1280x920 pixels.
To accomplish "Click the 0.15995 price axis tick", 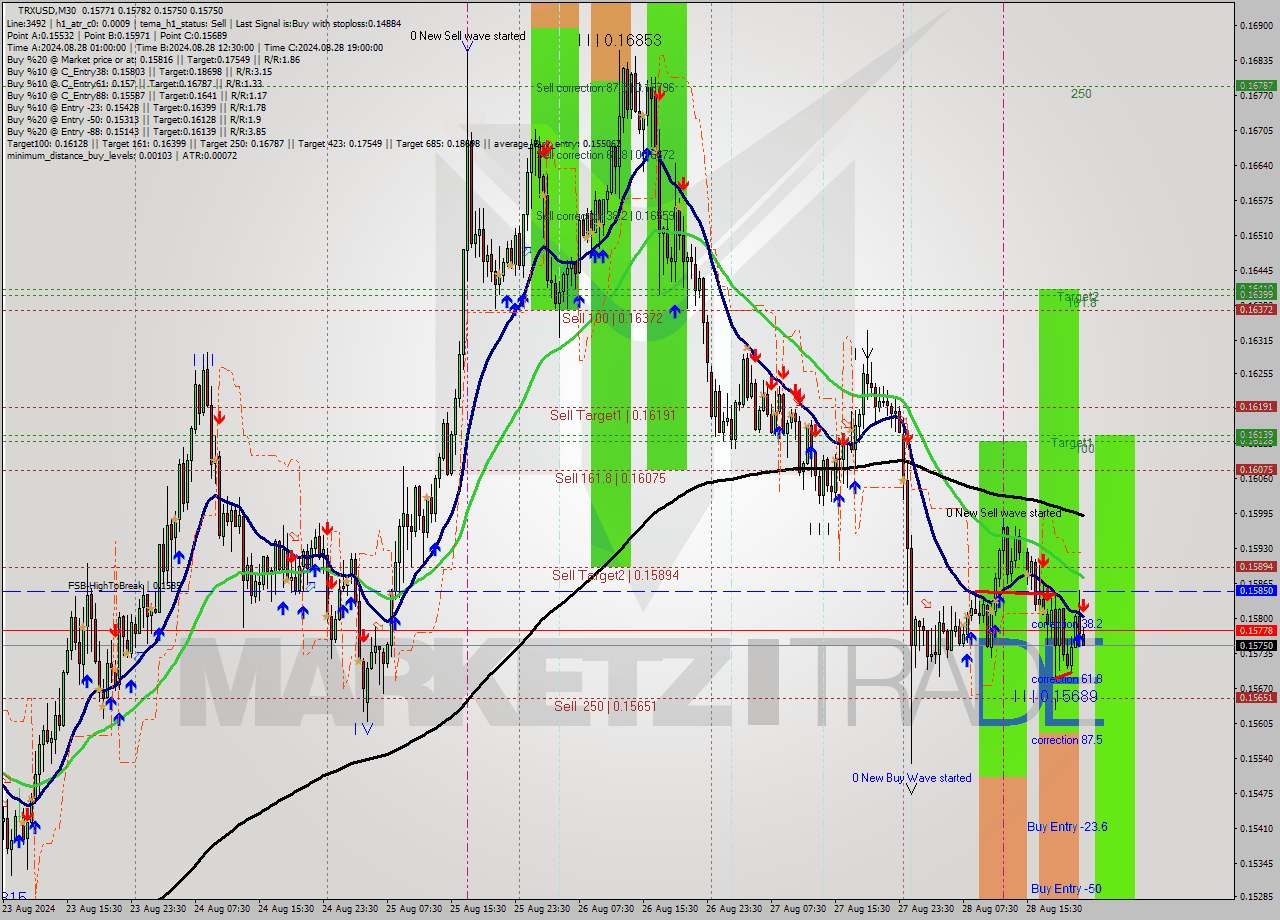I will point(1256,514).
